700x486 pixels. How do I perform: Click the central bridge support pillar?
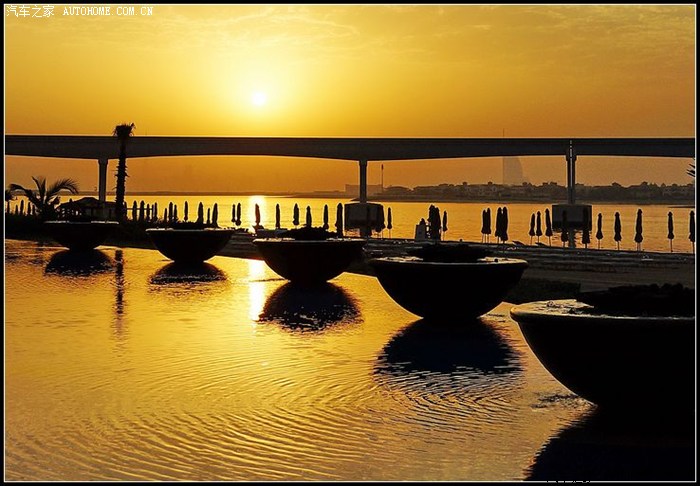(363, 180)
